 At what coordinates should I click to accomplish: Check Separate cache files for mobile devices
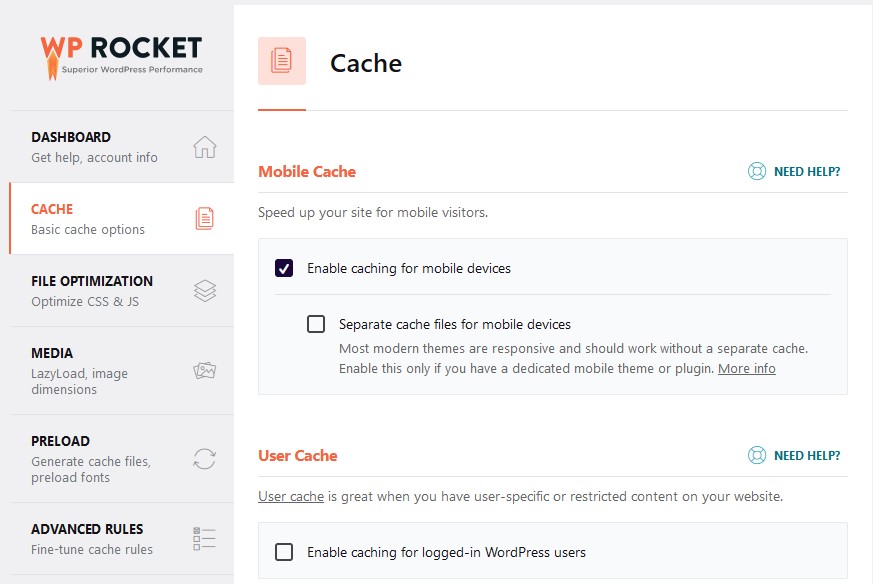click(316, 324)
